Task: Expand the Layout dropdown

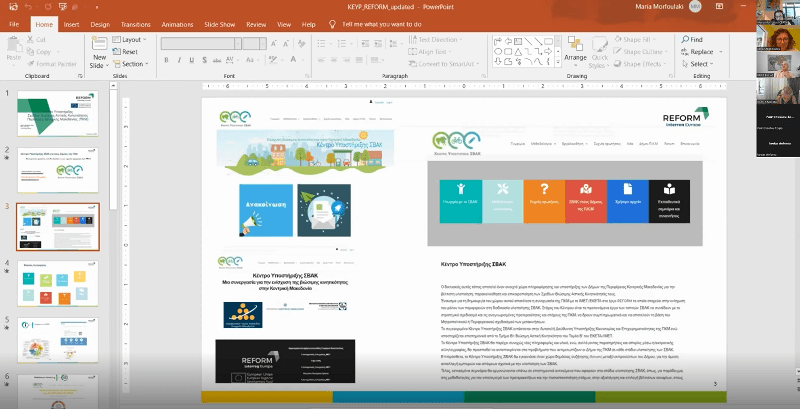Action: tap(130, 40)
